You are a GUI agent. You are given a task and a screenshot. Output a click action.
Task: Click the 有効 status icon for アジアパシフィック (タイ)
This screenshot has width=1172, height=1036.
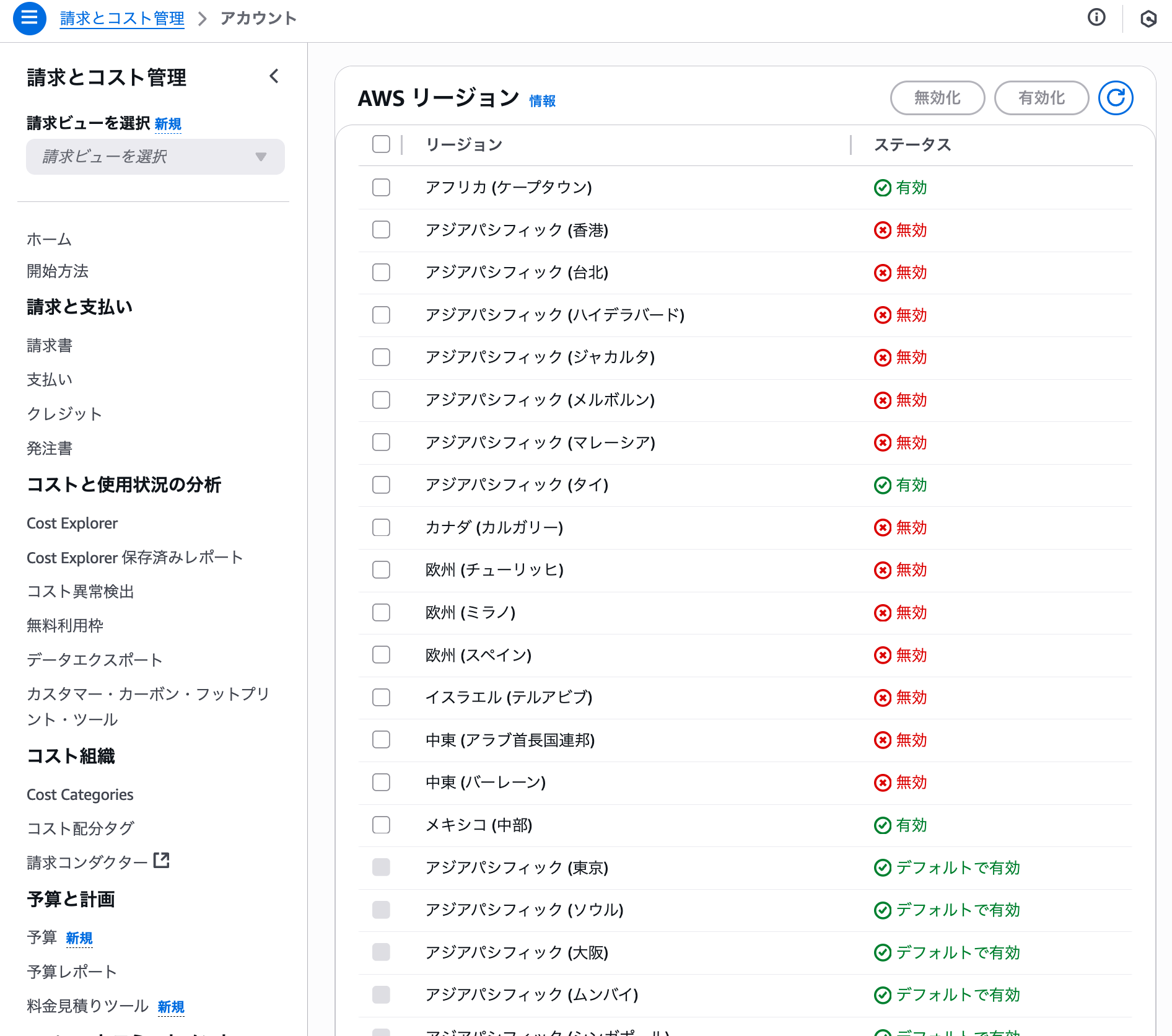click(882, 485)
